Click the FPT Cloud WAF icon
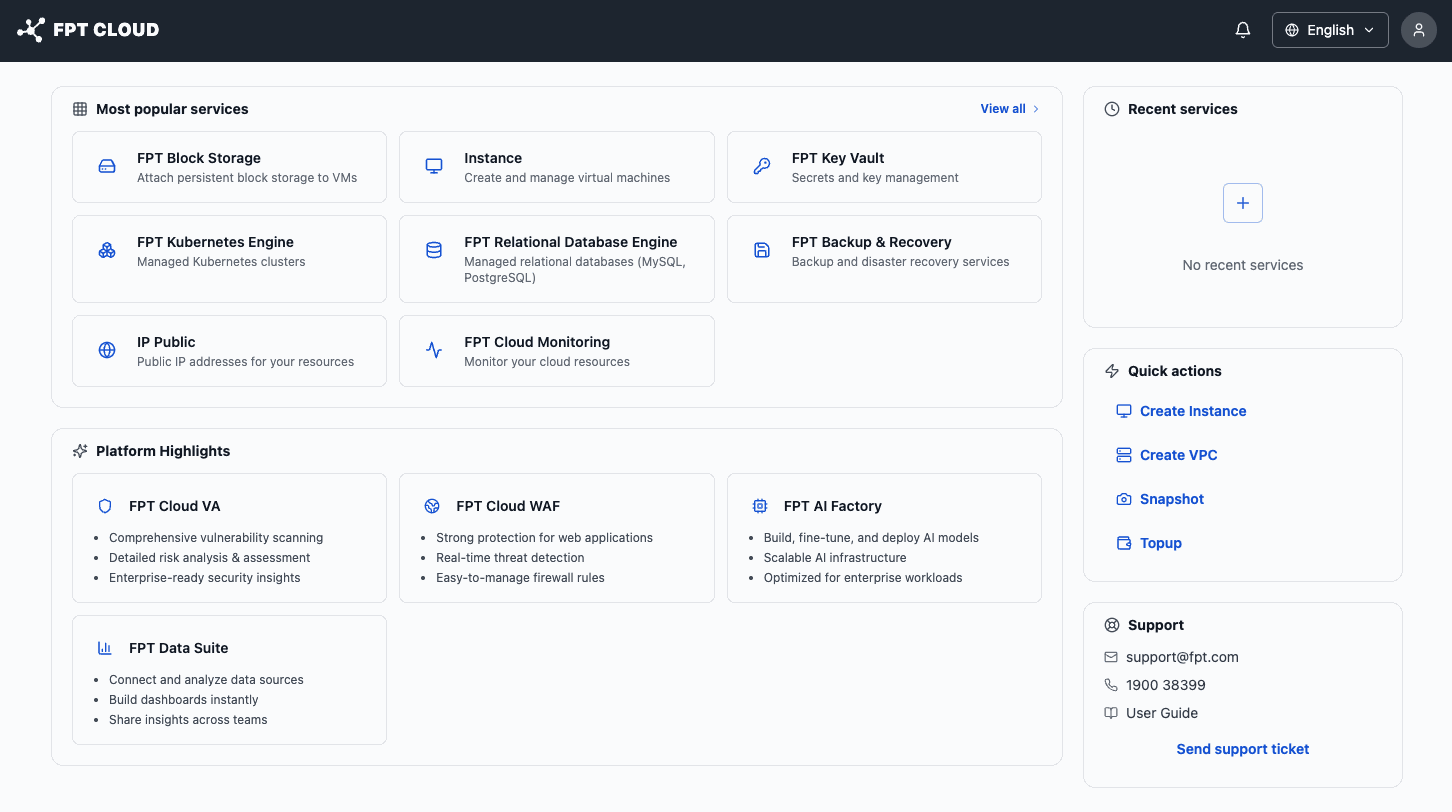 coord(432,506)
